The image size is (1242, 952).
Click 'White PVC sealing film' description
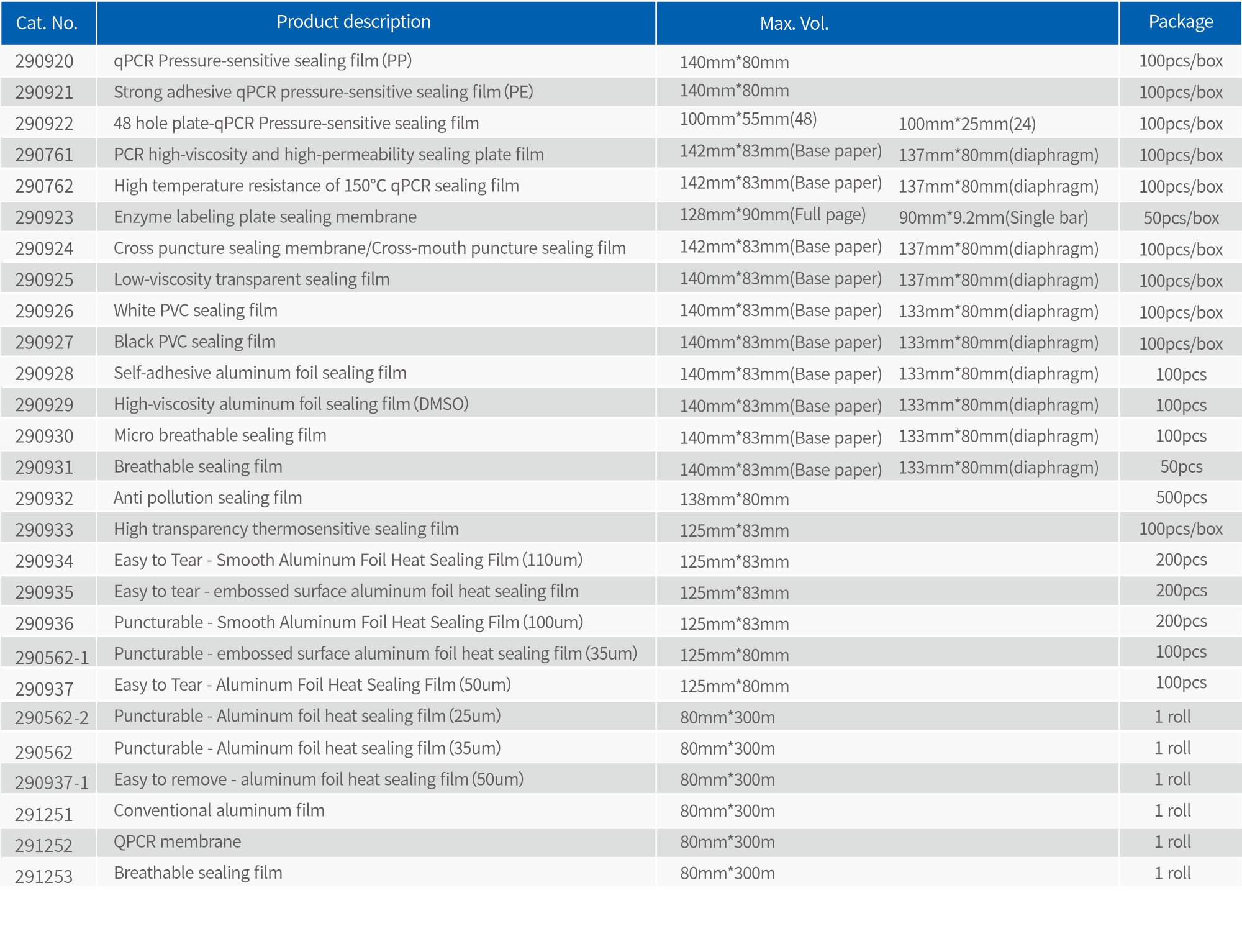tap(196, 310)
